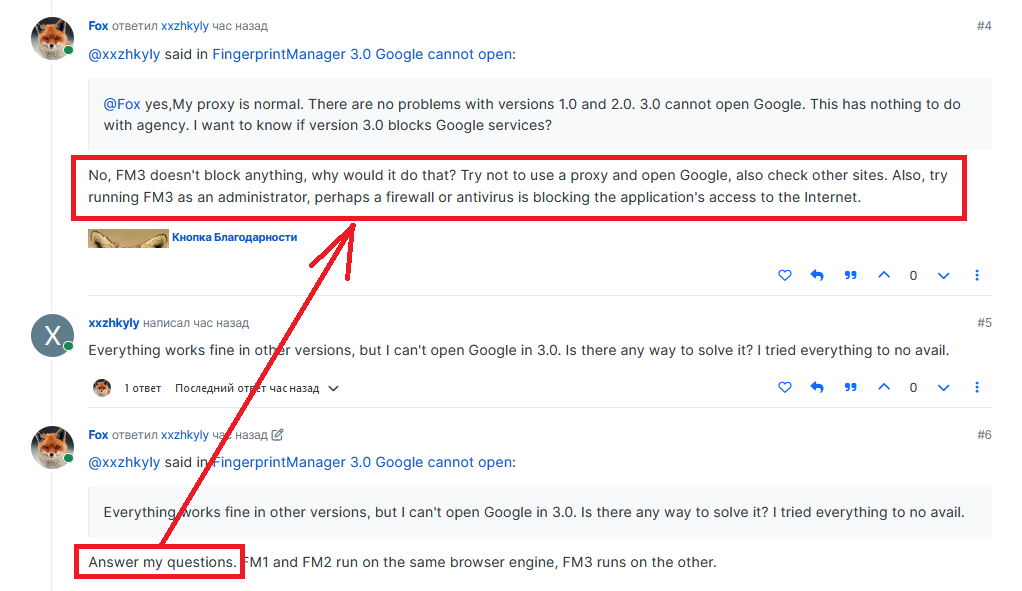The image size is (1022, 591).
Task: Click xxzhkyly's gray X avatar
Action: 52,335
